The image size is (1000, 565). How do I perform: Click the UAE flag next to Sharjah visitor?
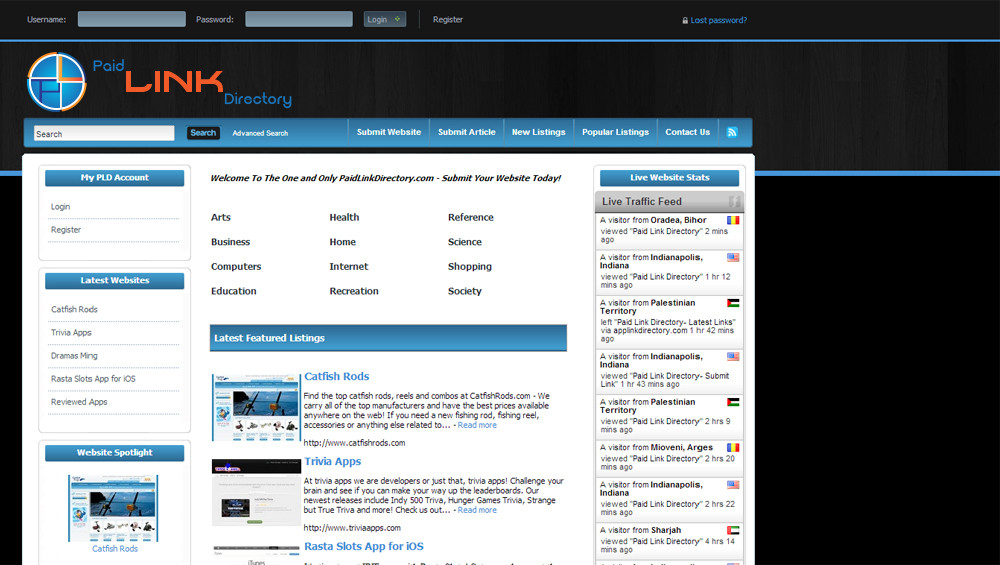pos(733,530)
